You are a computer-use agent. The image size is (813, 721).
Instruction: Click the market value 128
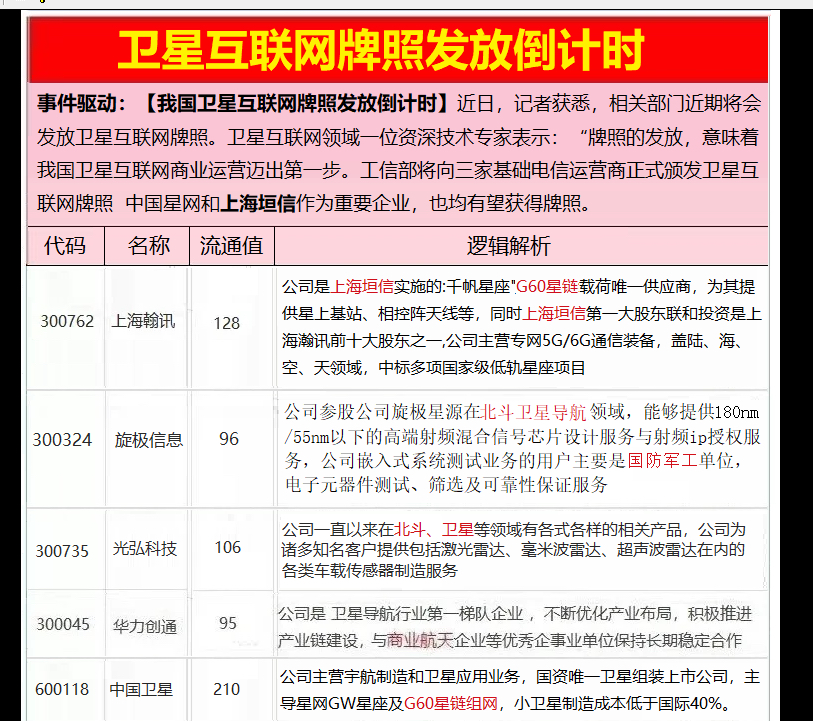coord(227,323)
